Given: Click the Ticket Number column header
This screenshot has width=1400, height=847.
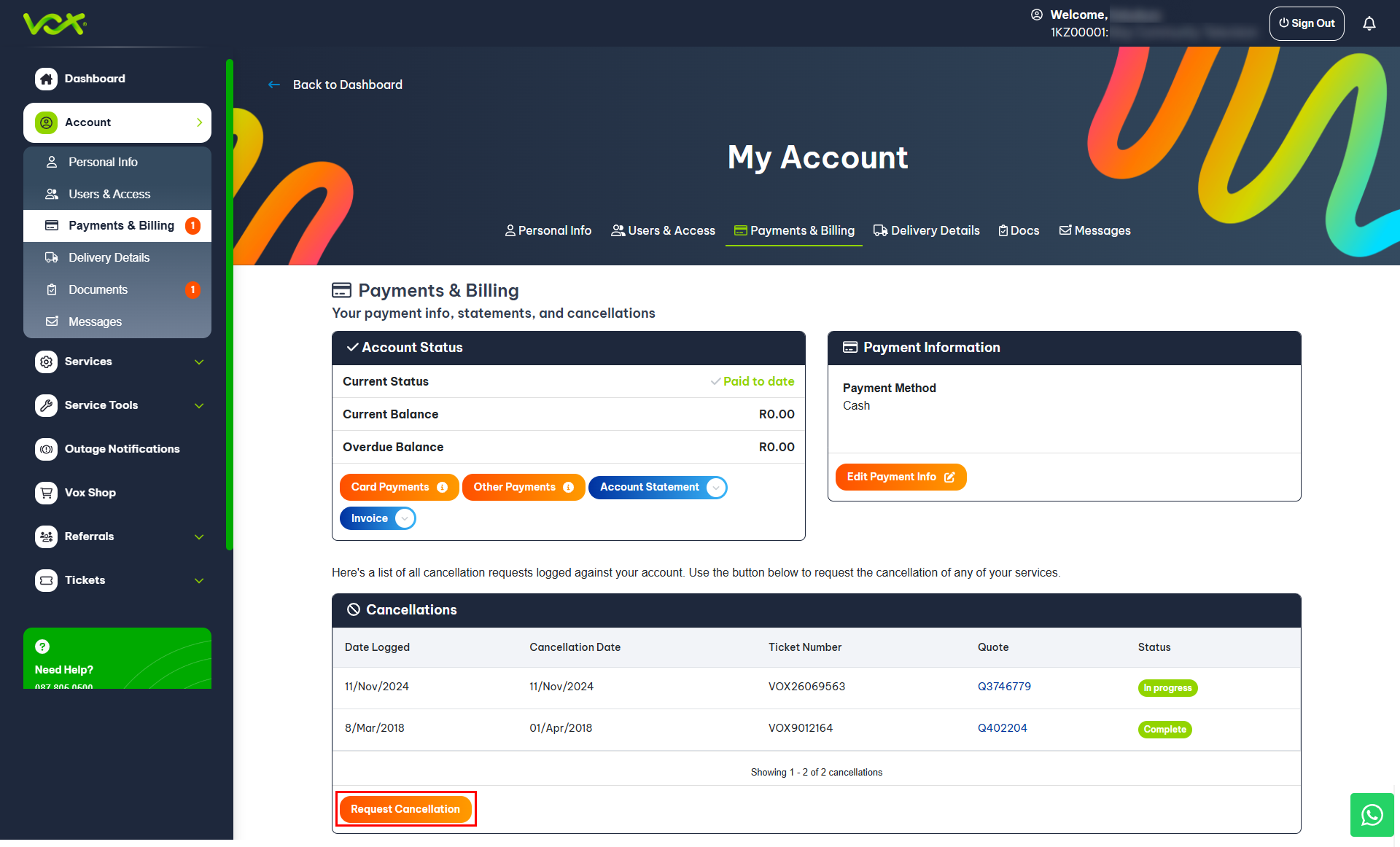Looking at the screenshot, I should 805,647.
